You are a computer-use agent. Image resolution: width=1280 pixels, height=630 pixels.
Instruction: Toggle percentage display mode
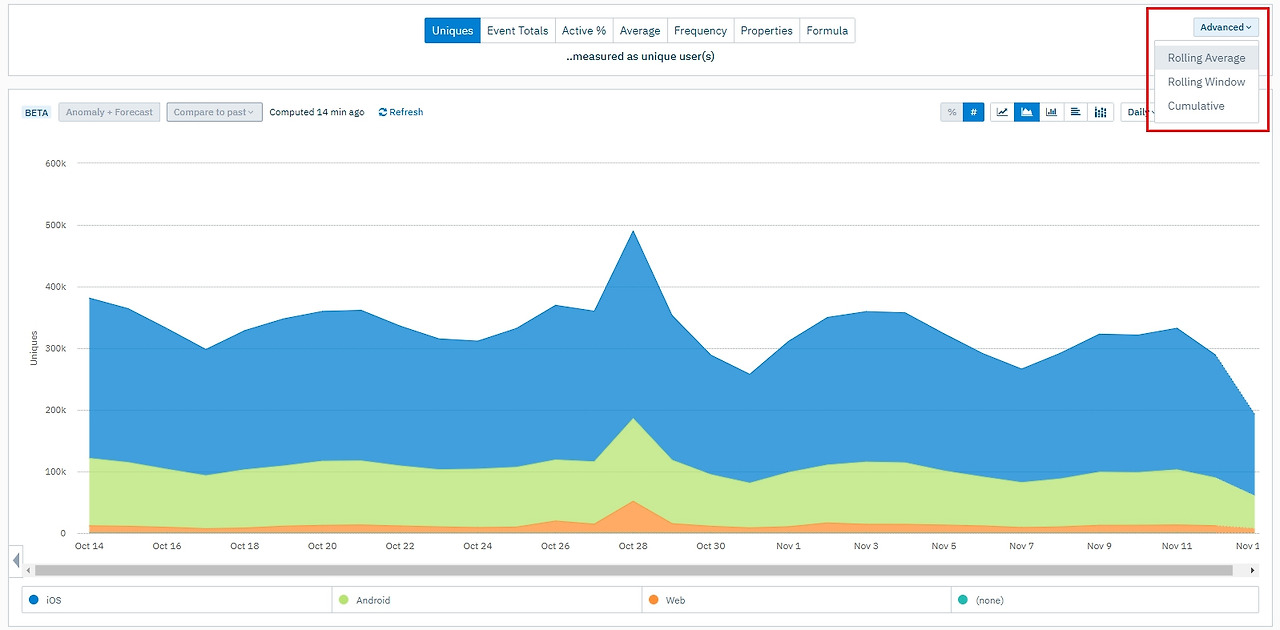coord(951,112)
